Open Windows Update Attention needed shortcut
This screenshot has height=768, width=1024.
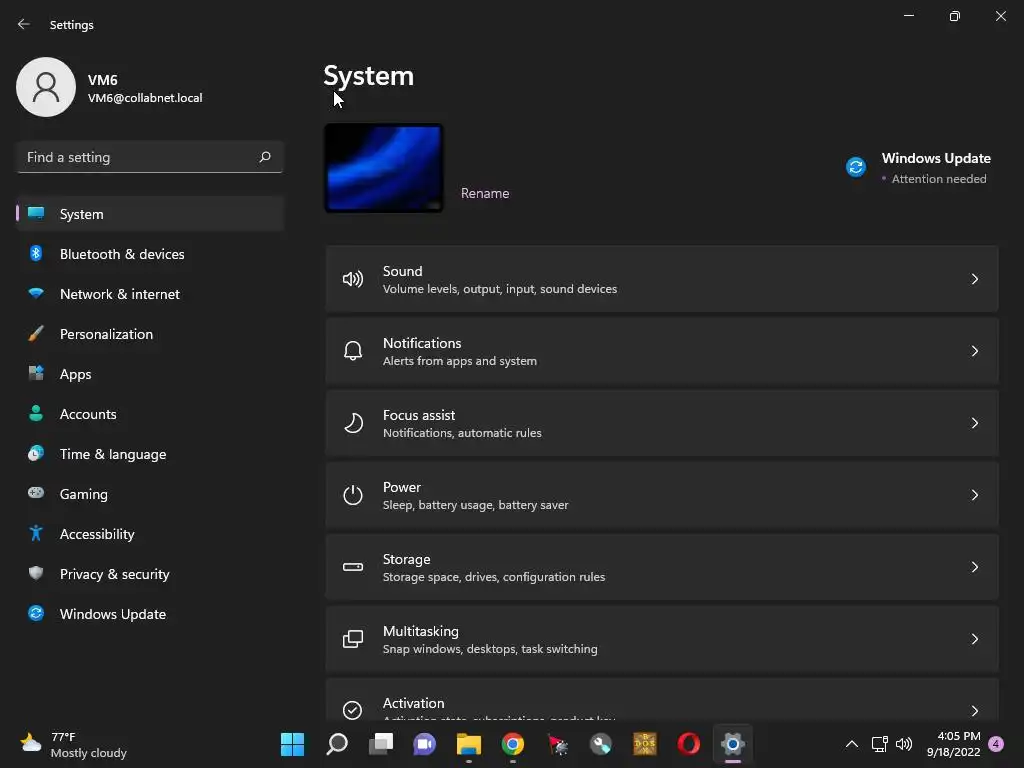pos(918,168)
